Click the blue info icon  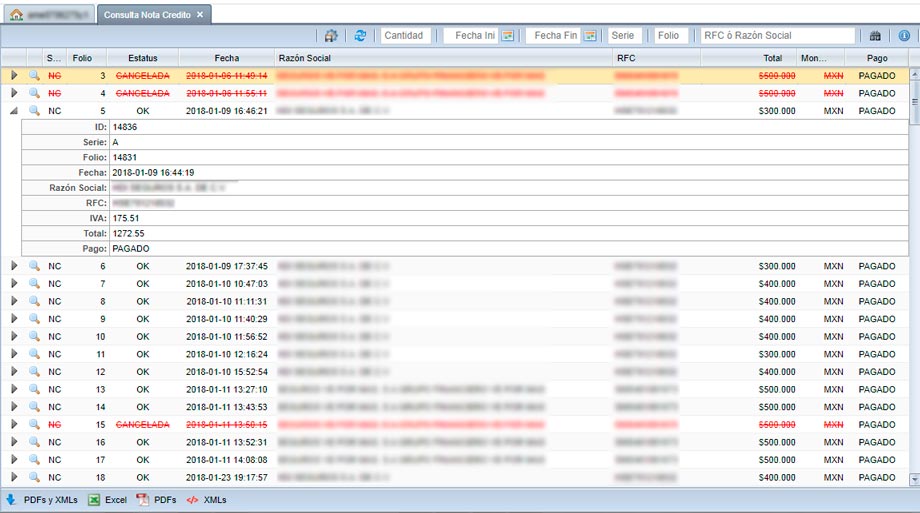point(904,36)
